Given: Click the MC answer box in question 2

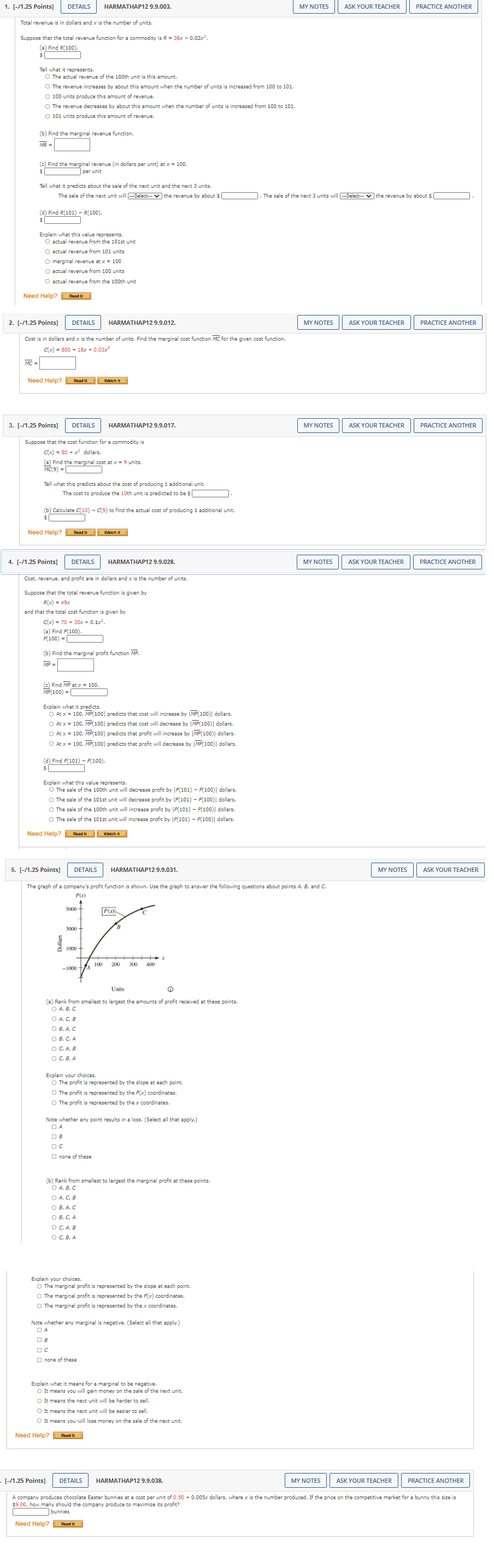Looking at the screenshot, I should tap(58, 364).
